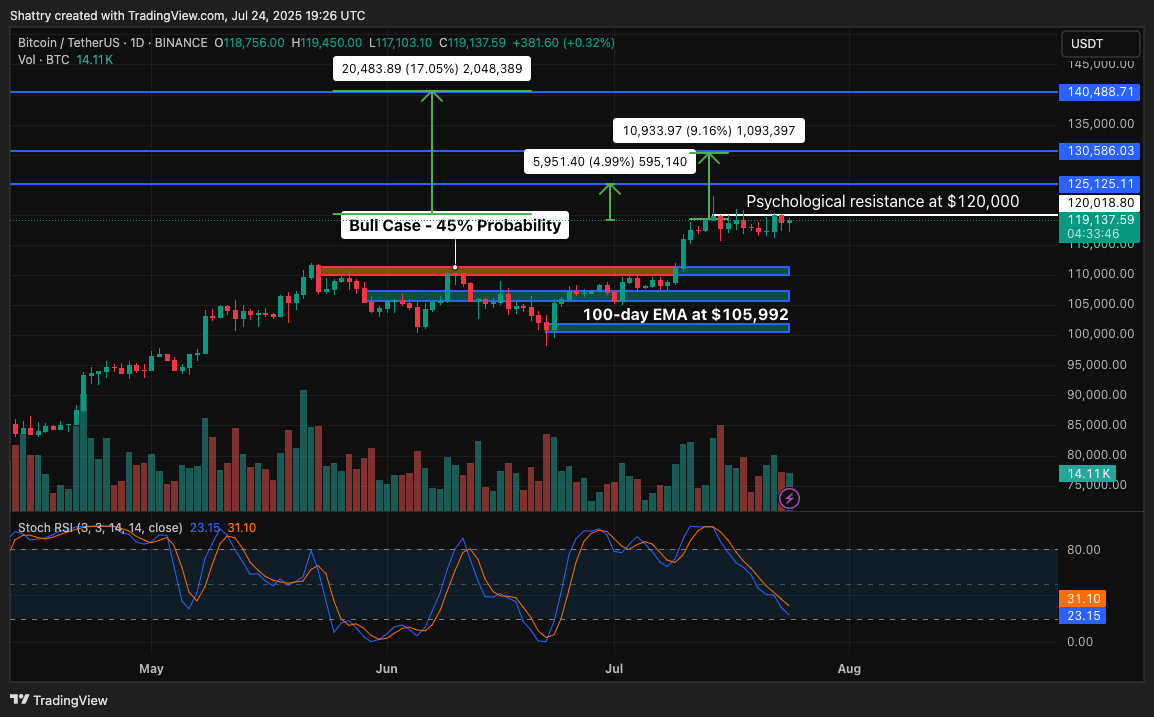Click the current price 119,137.59 label
Image resolution: width=1154 pixels, height=717 pixels.
click(x=1100, y=220)
